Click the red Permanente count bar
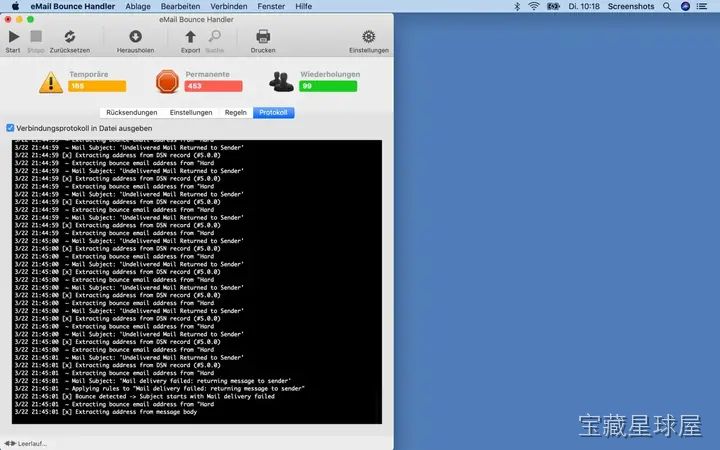The width and height of the screenshot is (720, 450). 213,86
